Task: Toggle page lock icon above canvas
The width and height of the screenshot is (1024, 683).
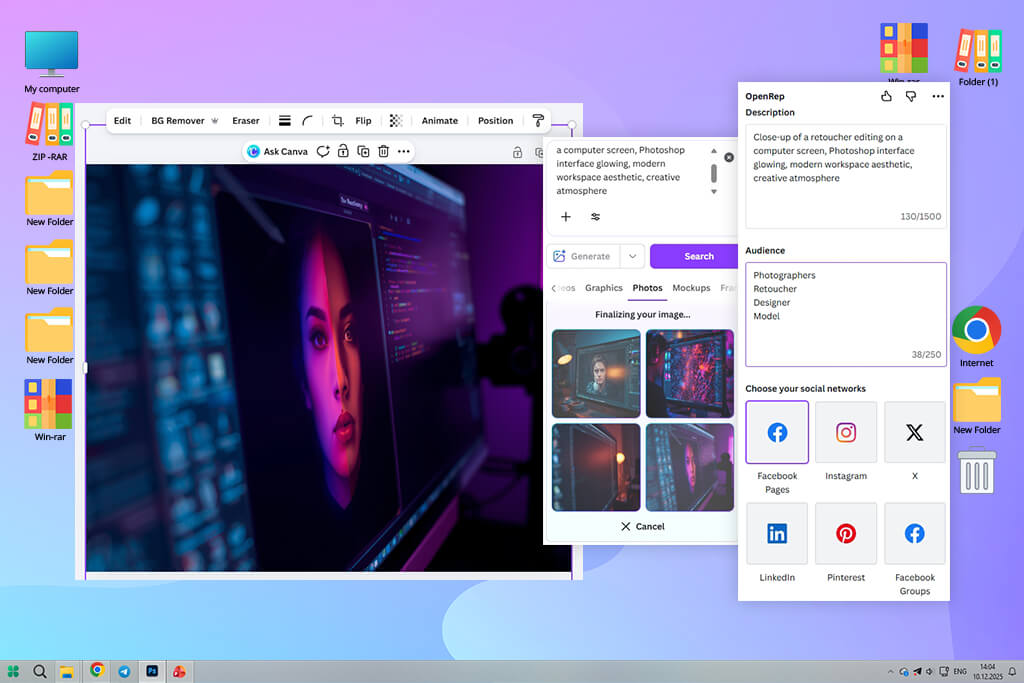Action: coord(517,153)
